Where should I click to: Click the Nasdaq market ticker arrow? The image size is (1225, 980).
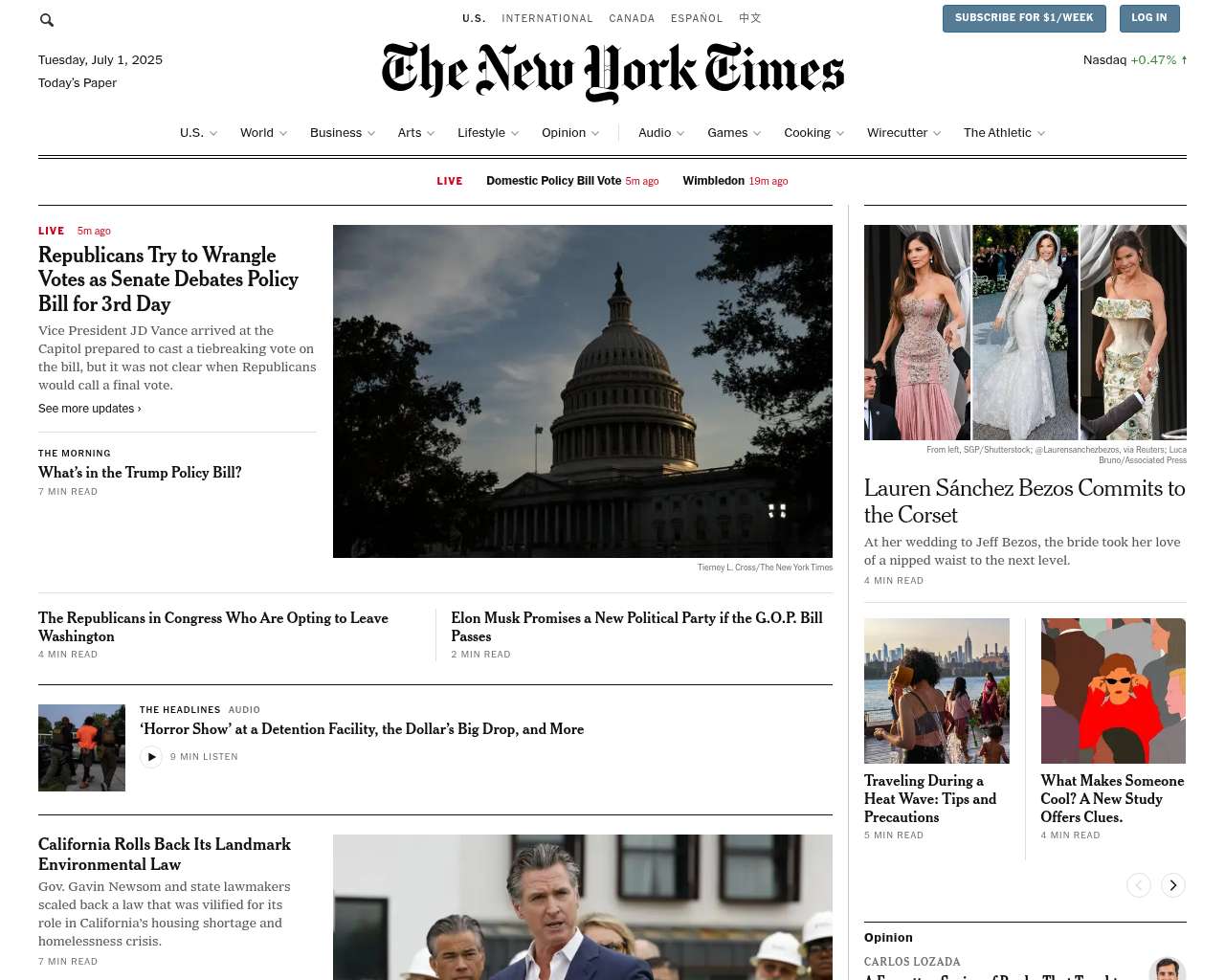click(1184, 59)
